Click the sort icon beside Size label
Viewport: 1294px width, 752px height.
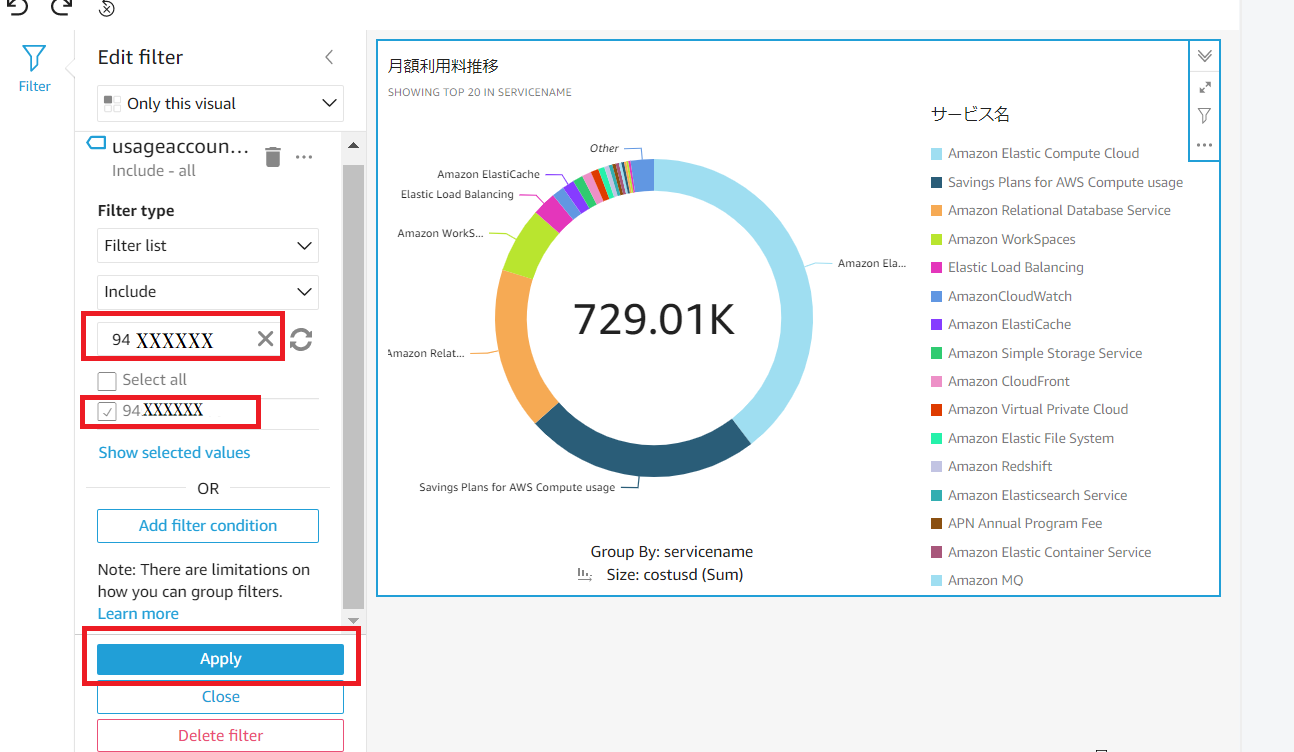click(x=585, y=575)
